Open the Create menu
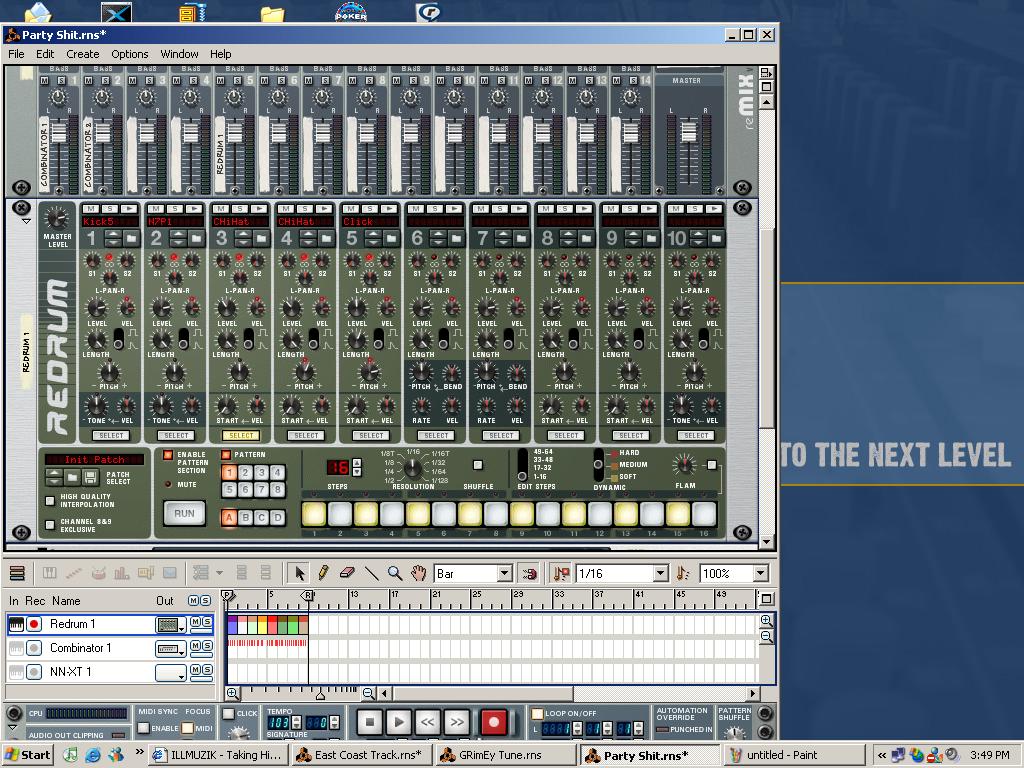 [x=83, y=54]
